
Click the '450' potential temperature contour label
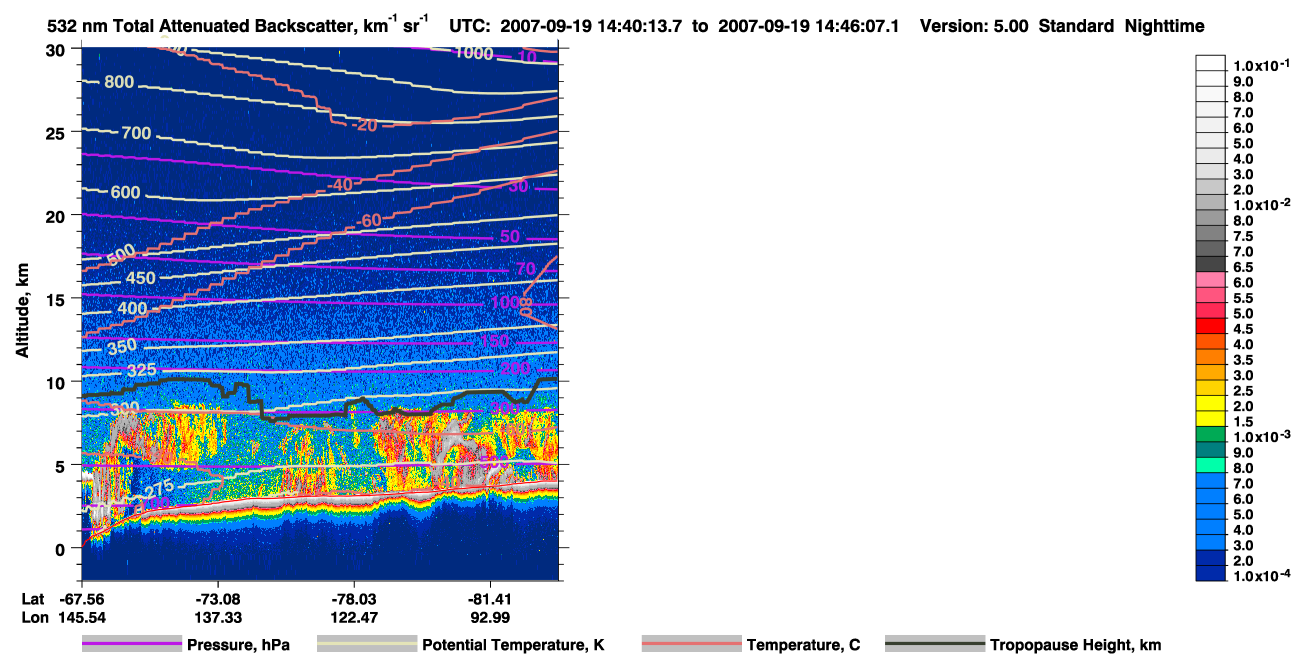tap(140, 278)
